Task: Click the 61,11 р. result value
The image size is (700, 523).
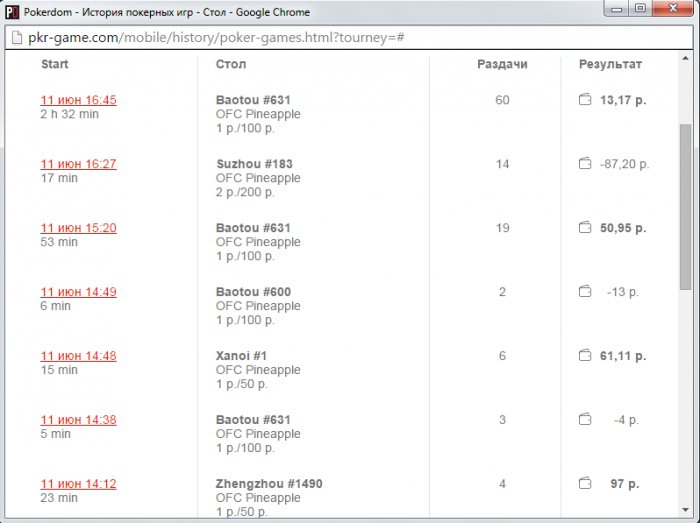Action: (x=623, y=356)
